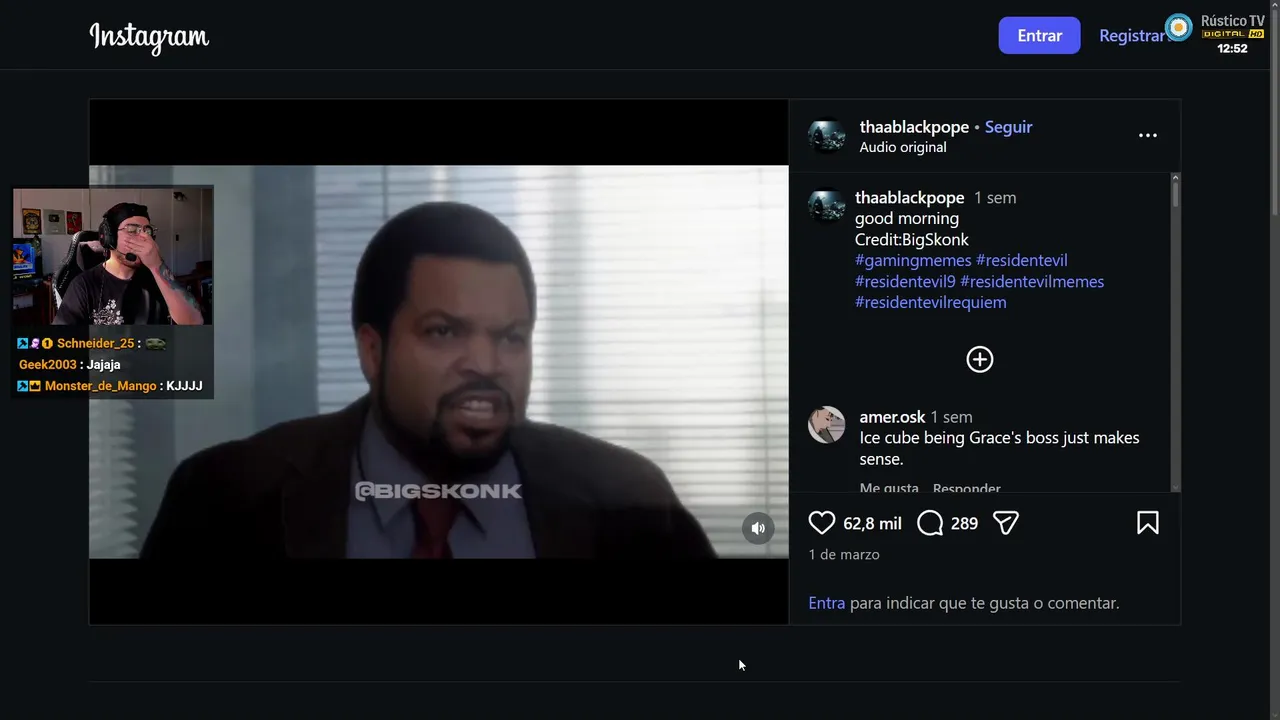Image resolution: width=1280 pixels, height=720 pixels.
Task: Open comments via the speech bubble icon
Action: pos(930,523)
